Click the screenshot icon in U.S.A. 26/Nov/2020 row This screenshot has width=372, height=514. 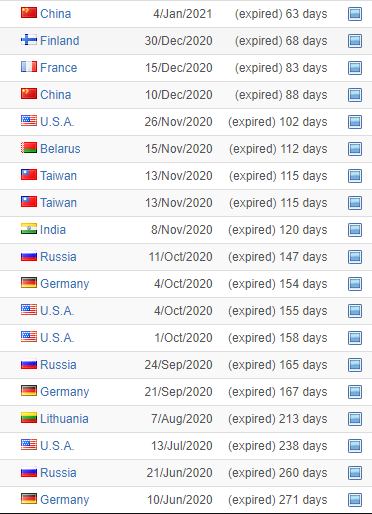coord(355,122)
